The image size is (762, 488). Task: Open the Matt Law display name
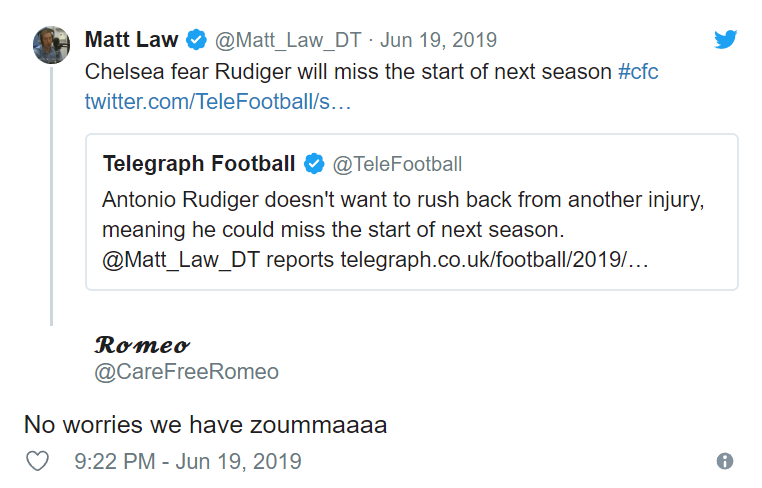tap(131, 40)
